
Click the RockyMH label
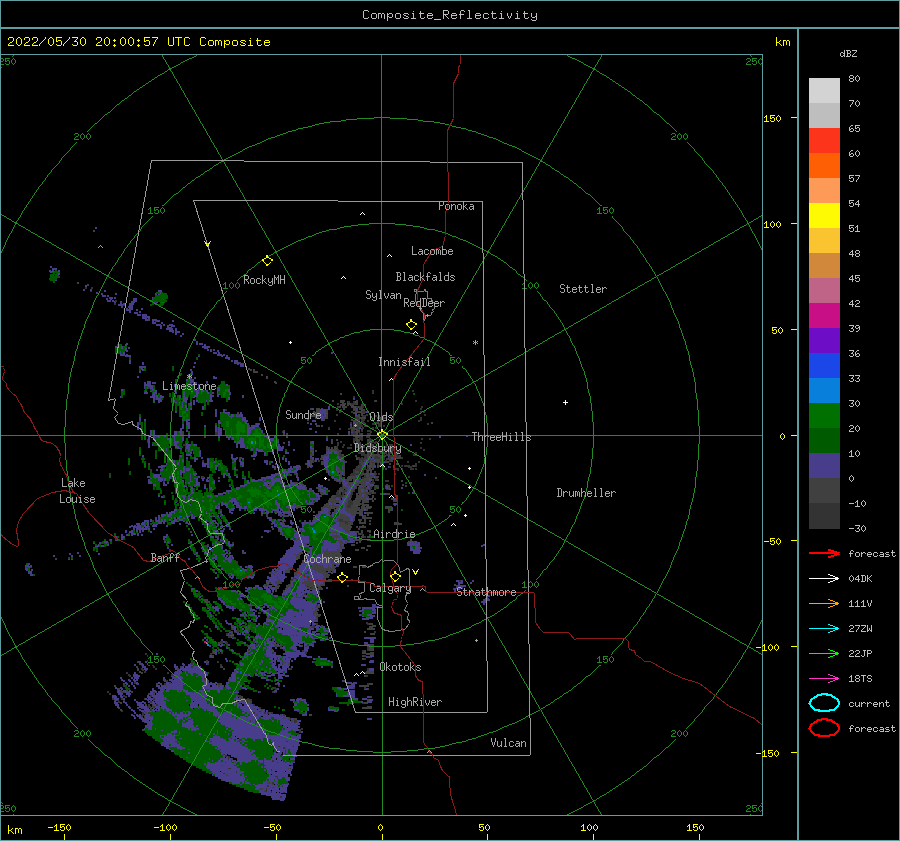point(264,280)
